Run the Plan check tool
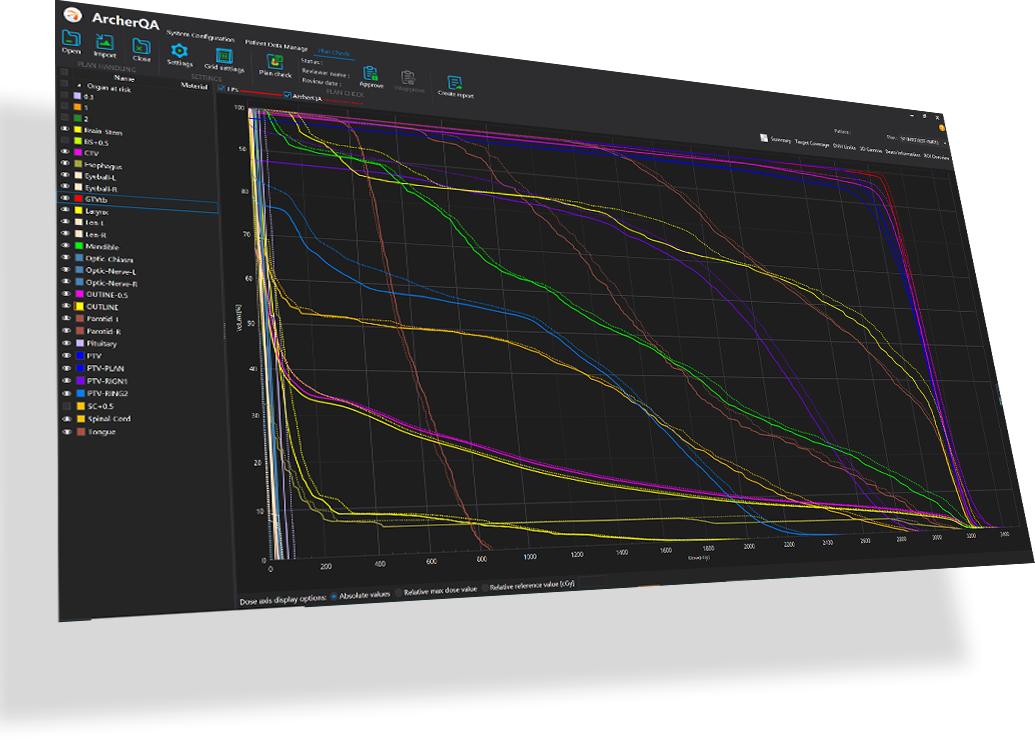The image size is (1035, 740). click(x=275, y=62)
